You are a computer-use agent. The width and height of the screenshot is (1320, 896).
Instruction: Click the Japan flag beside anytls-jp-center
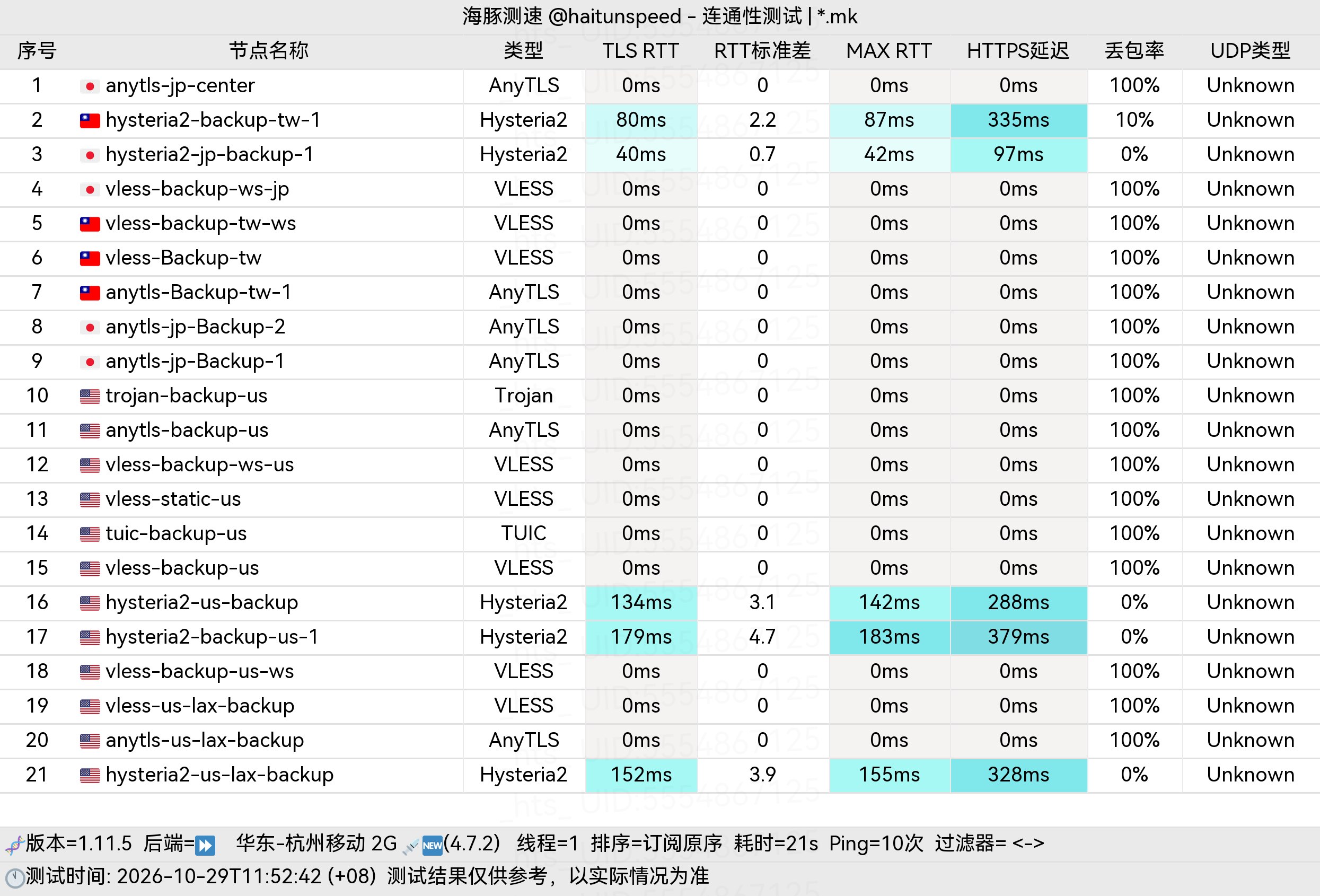click(x=90, y=86)
